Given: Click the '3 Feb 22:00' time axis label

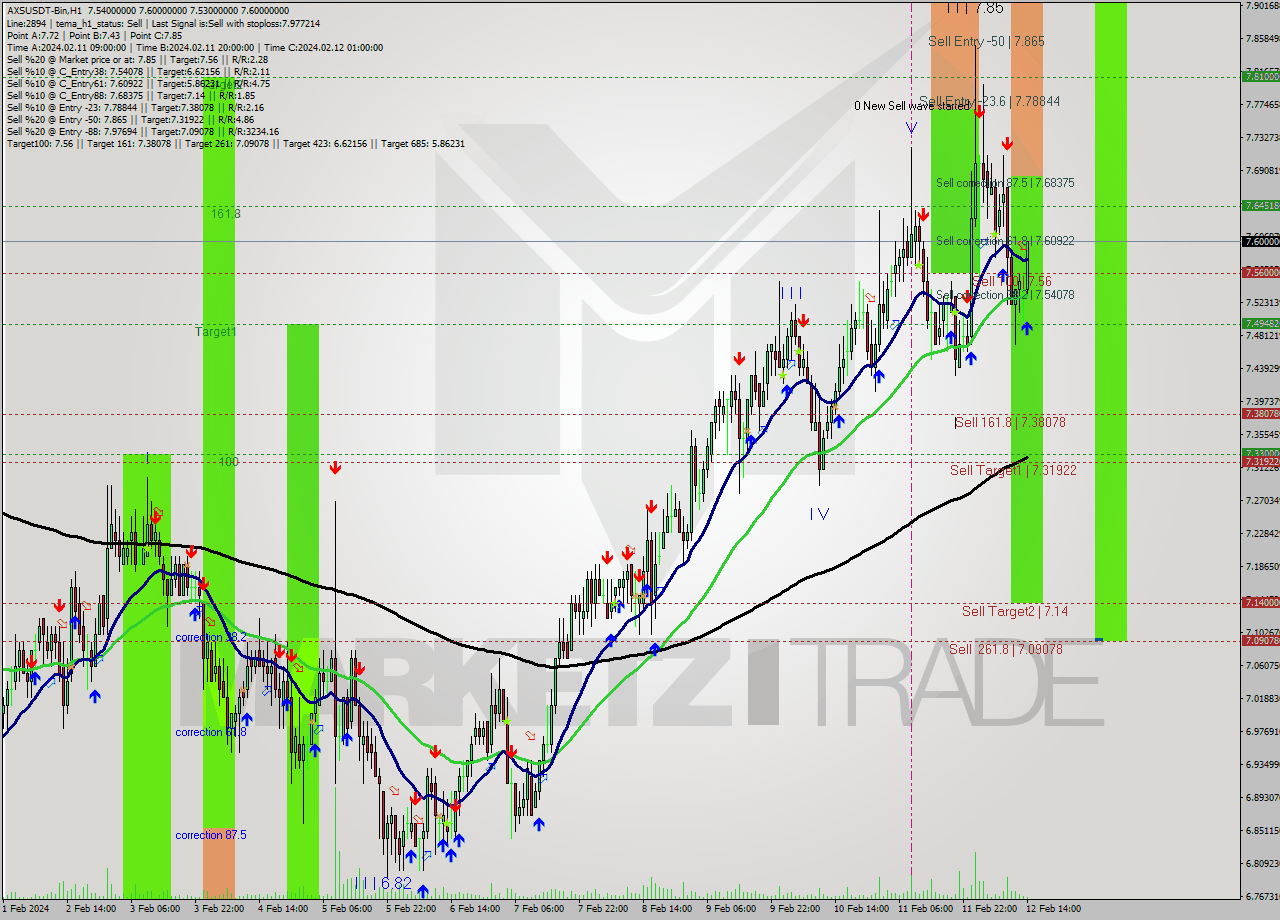Looking at the screenshot, I should [218, 909].
